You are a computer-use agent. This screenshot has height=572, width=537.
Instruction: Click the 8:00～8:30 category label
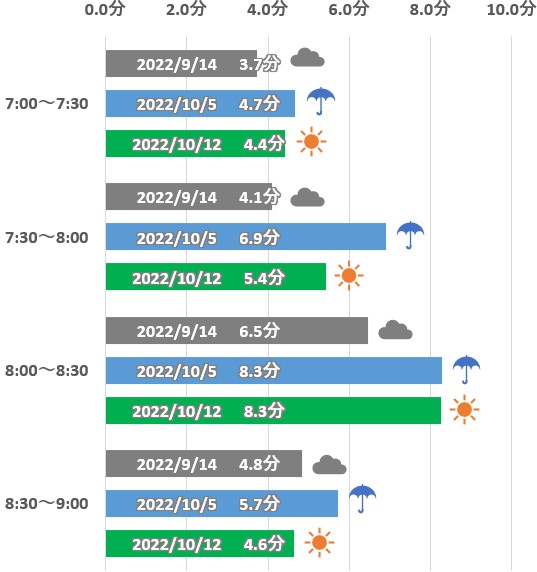(x=47, y=371)
